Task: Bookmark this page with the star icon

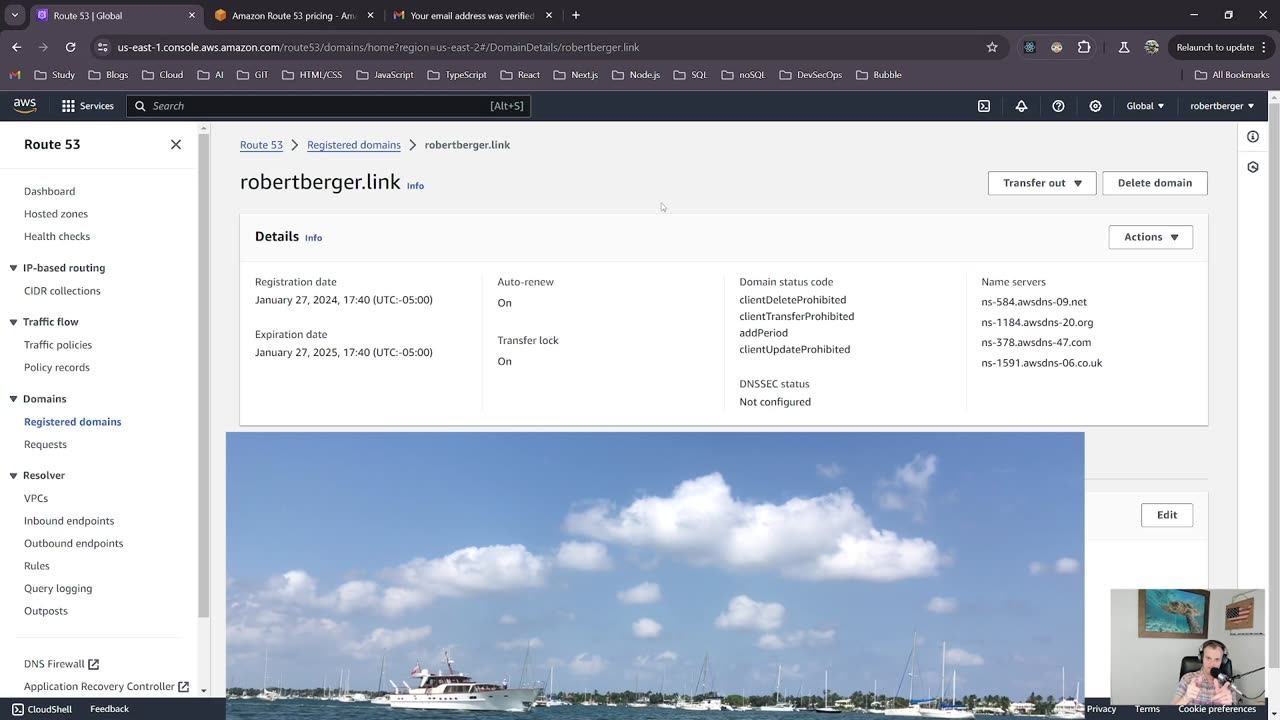Action: click(x=992, y=47)
